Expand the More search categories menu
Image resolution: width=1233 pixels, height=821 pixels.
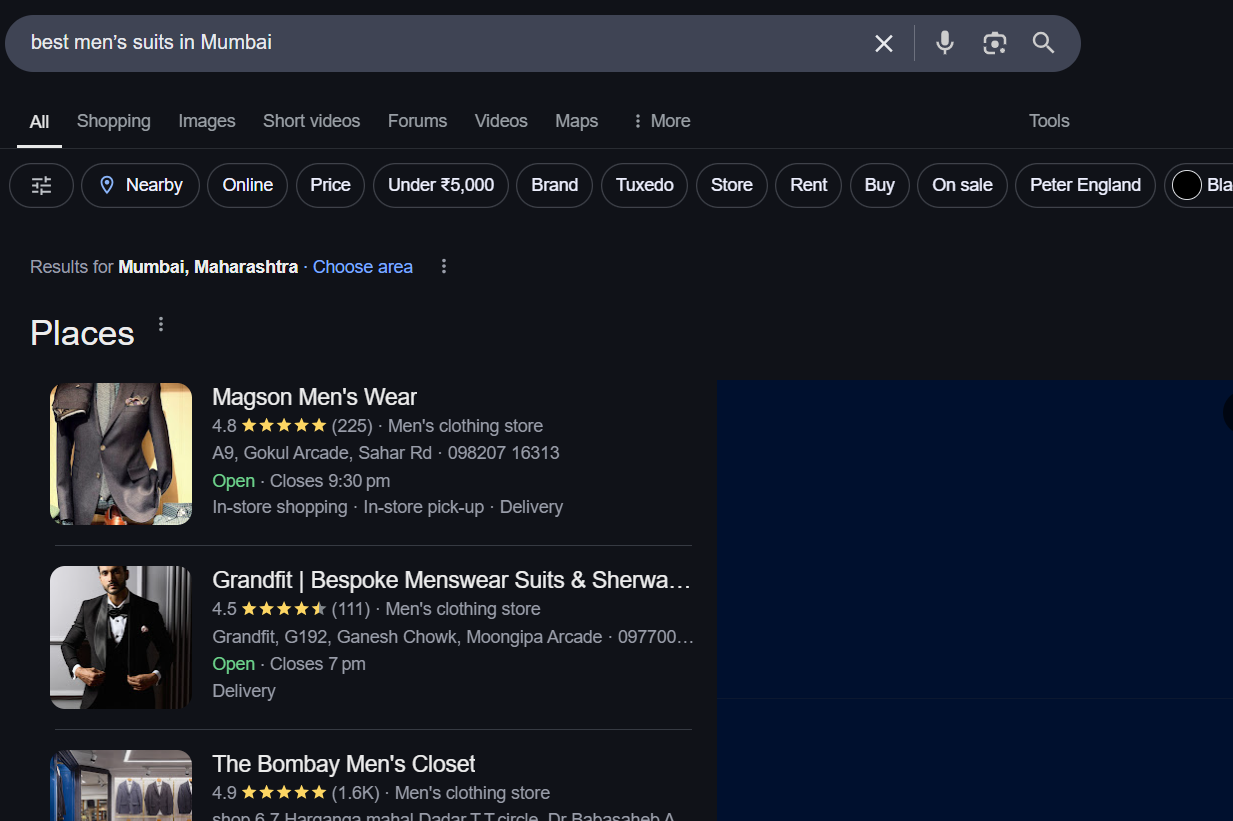(x=660, y=120)
